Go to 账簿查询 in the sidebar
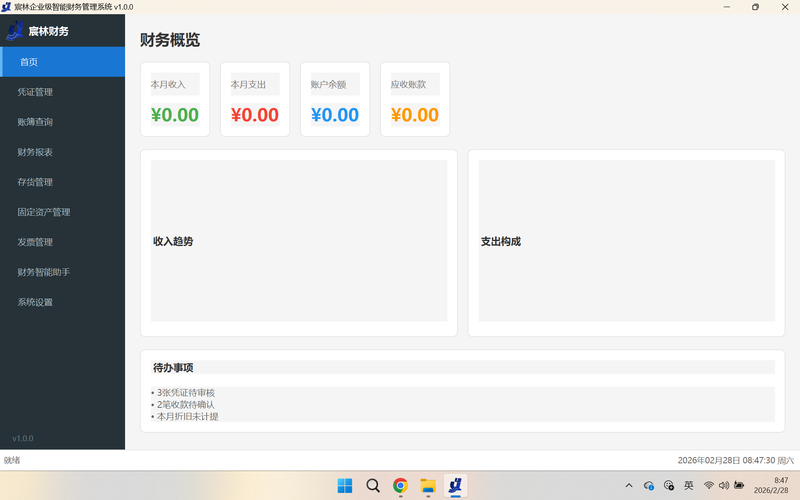Viewport: 800px width, 500px height. tap(35, 122)
